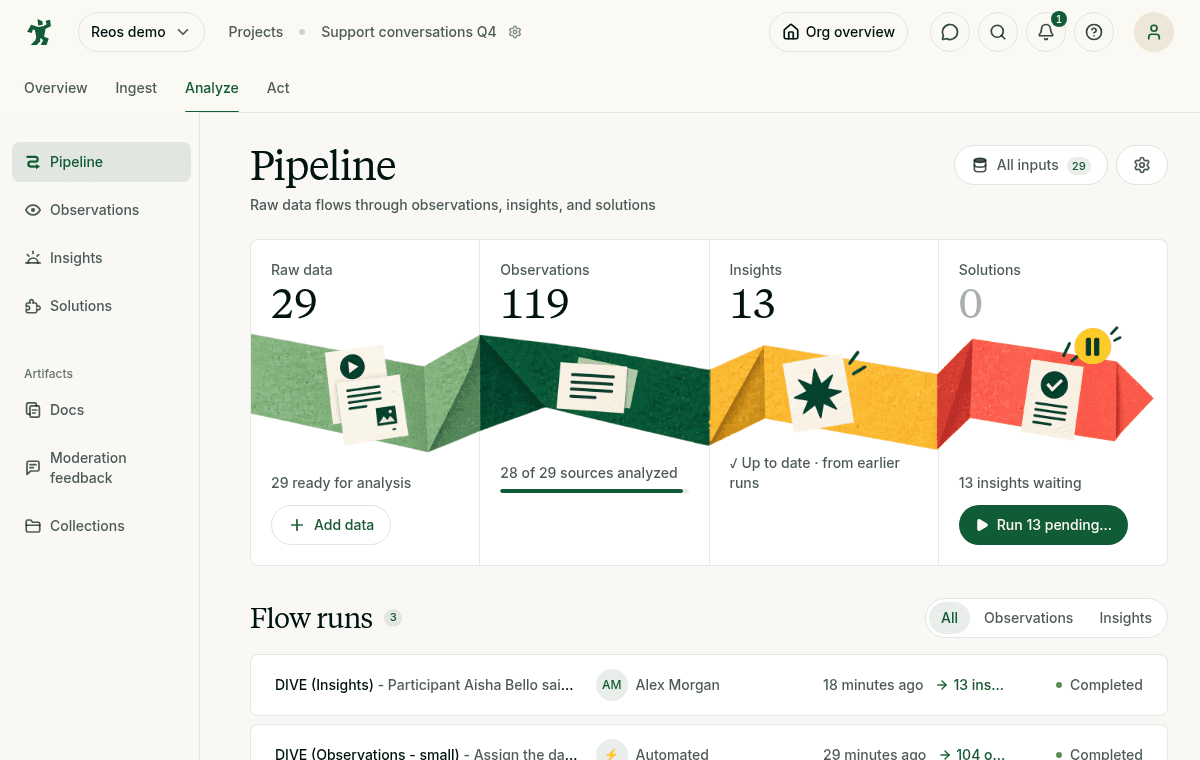Click the Raw data count 29

[294, 304]
